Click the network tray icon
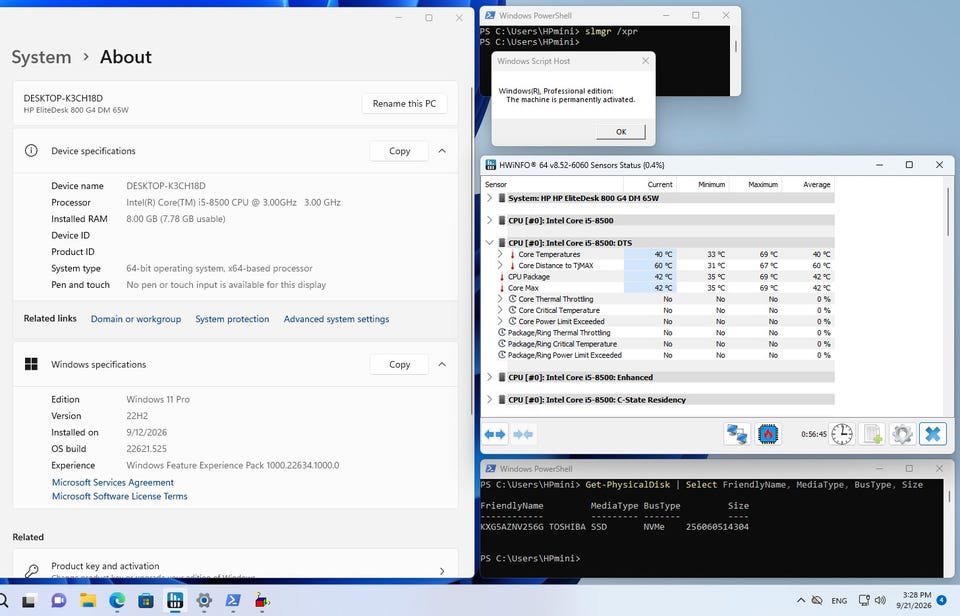Image resolution: width=960 pixels, height=616 pixels. point(864,601)
